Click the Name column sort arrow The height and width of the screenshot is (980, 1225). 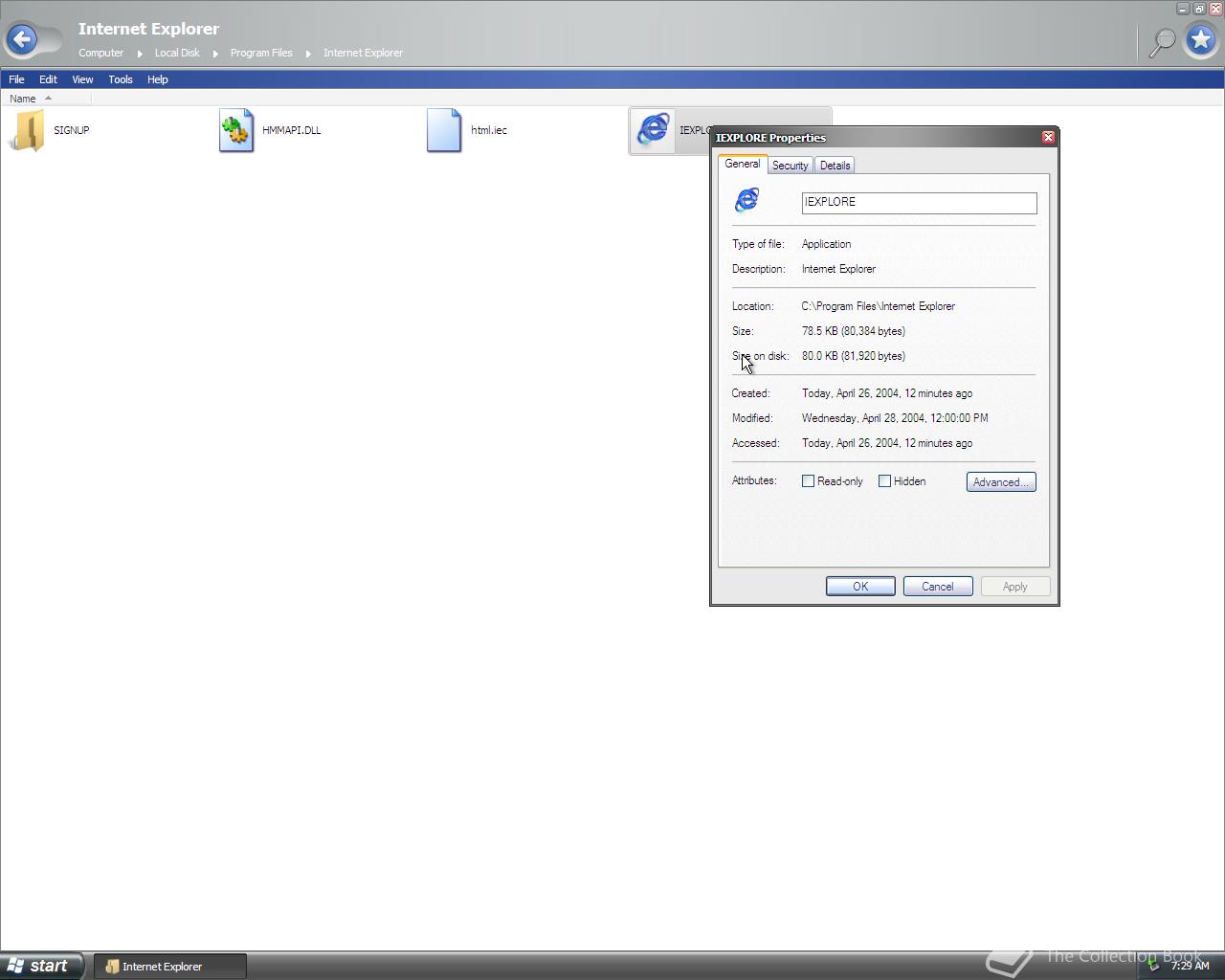coord(48,98)
